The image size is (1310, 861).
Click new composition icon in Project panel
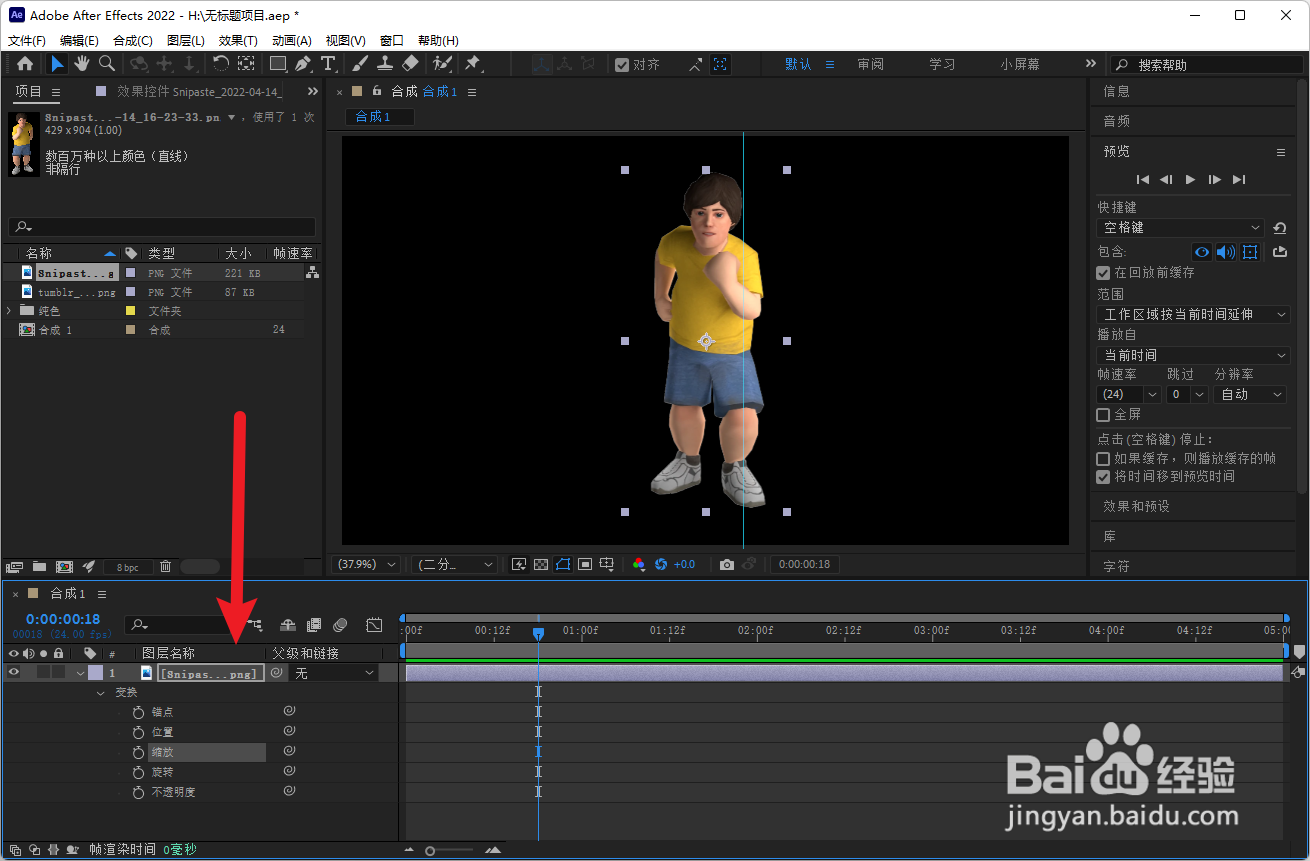click(x=64, y=566)
